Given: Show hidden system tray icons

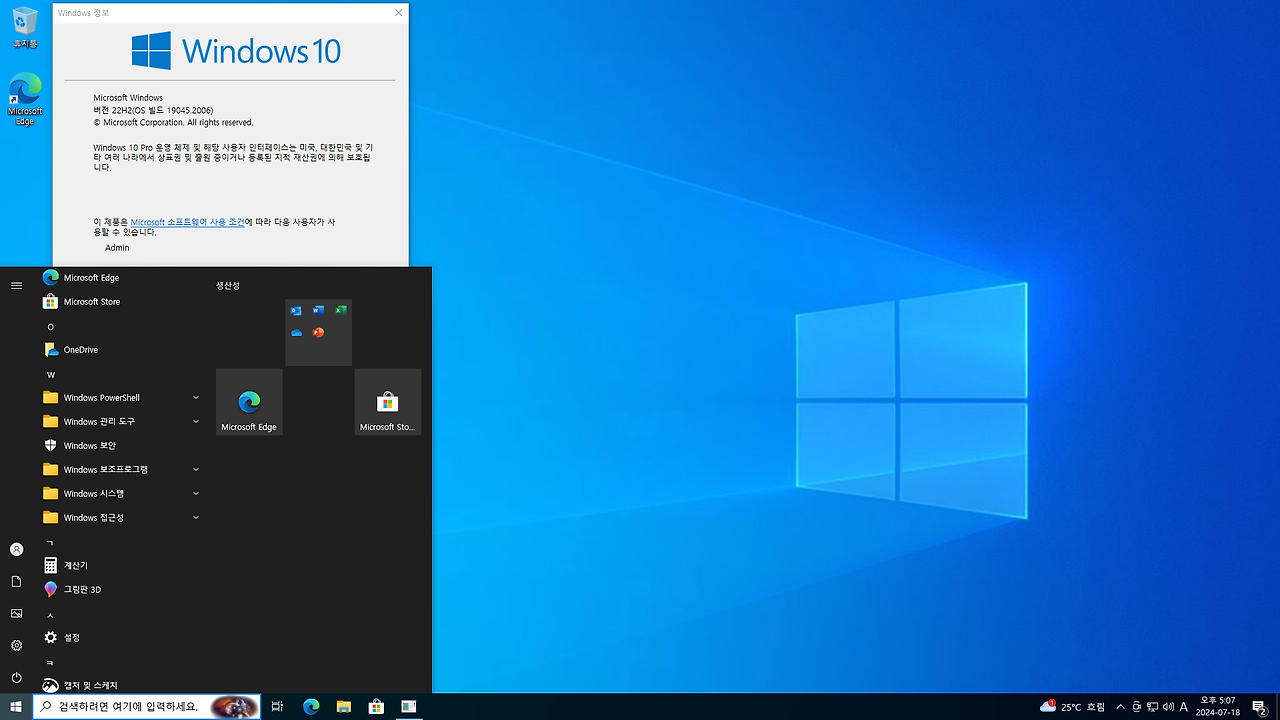Looking at the screenshot, I should (1120, 707).
